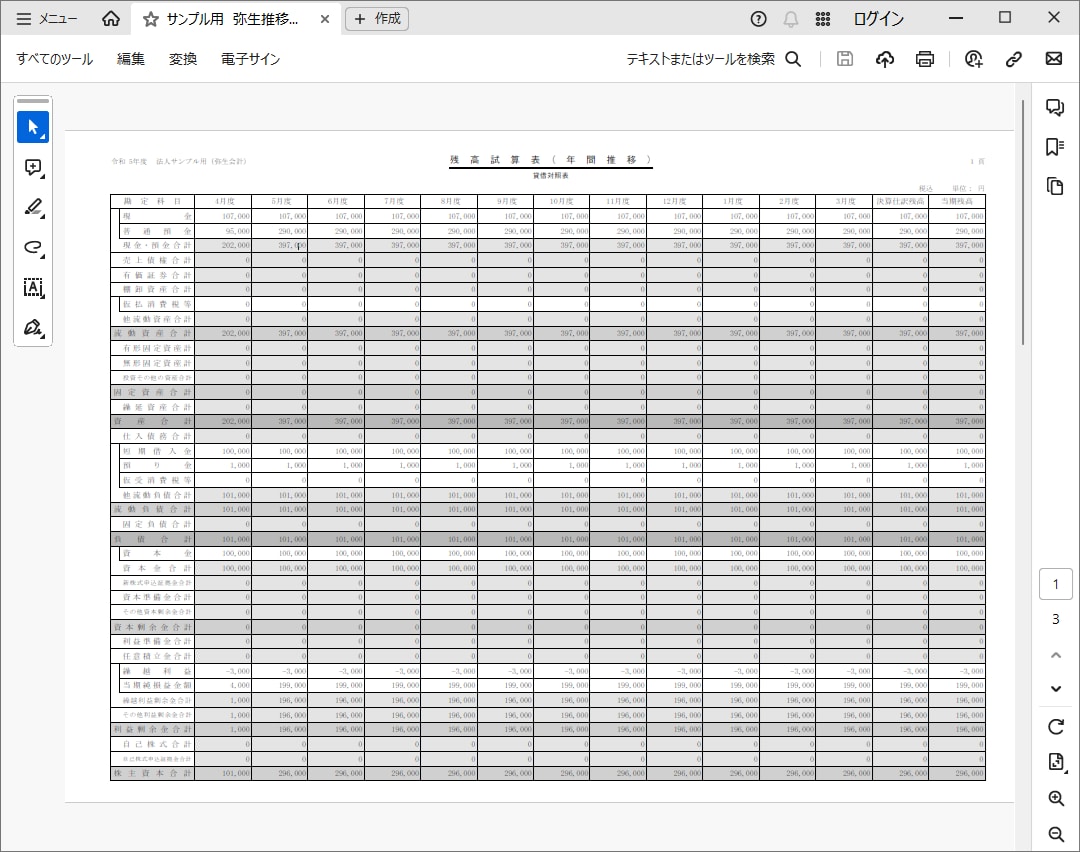Click the zoom in magnifier icon

pyautogui.click(x=1055, y=798)
